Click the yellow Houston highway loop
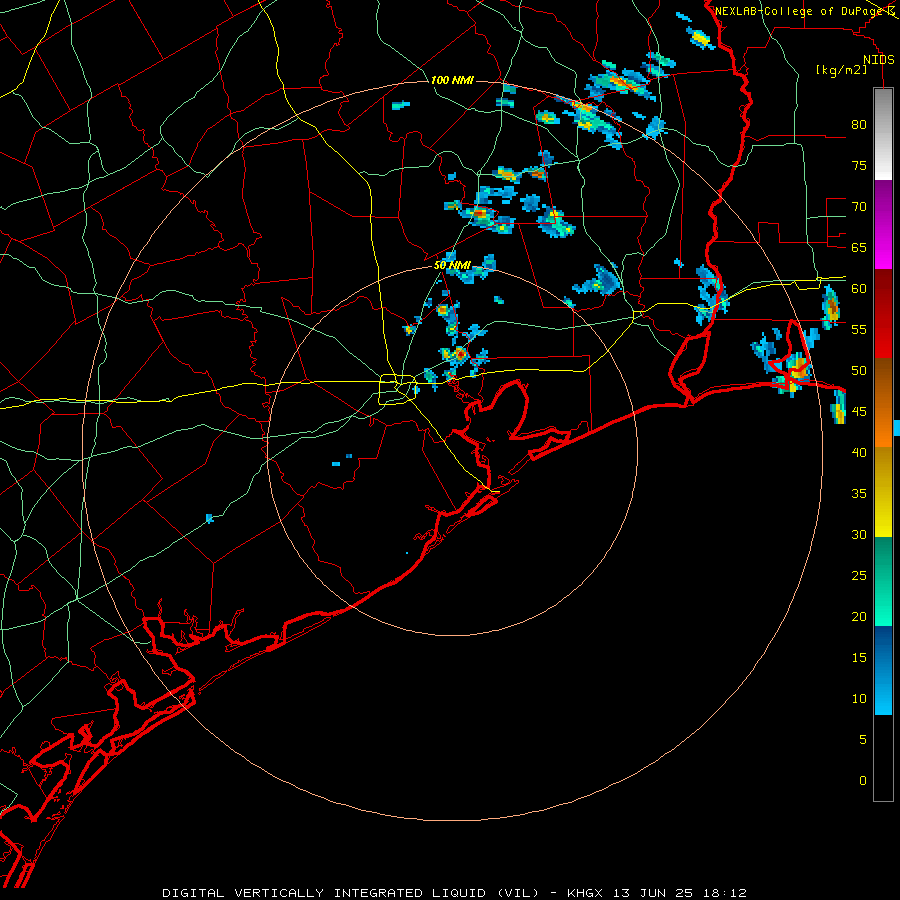The height and width of the screenshot is (900, 900). (397, 389)
